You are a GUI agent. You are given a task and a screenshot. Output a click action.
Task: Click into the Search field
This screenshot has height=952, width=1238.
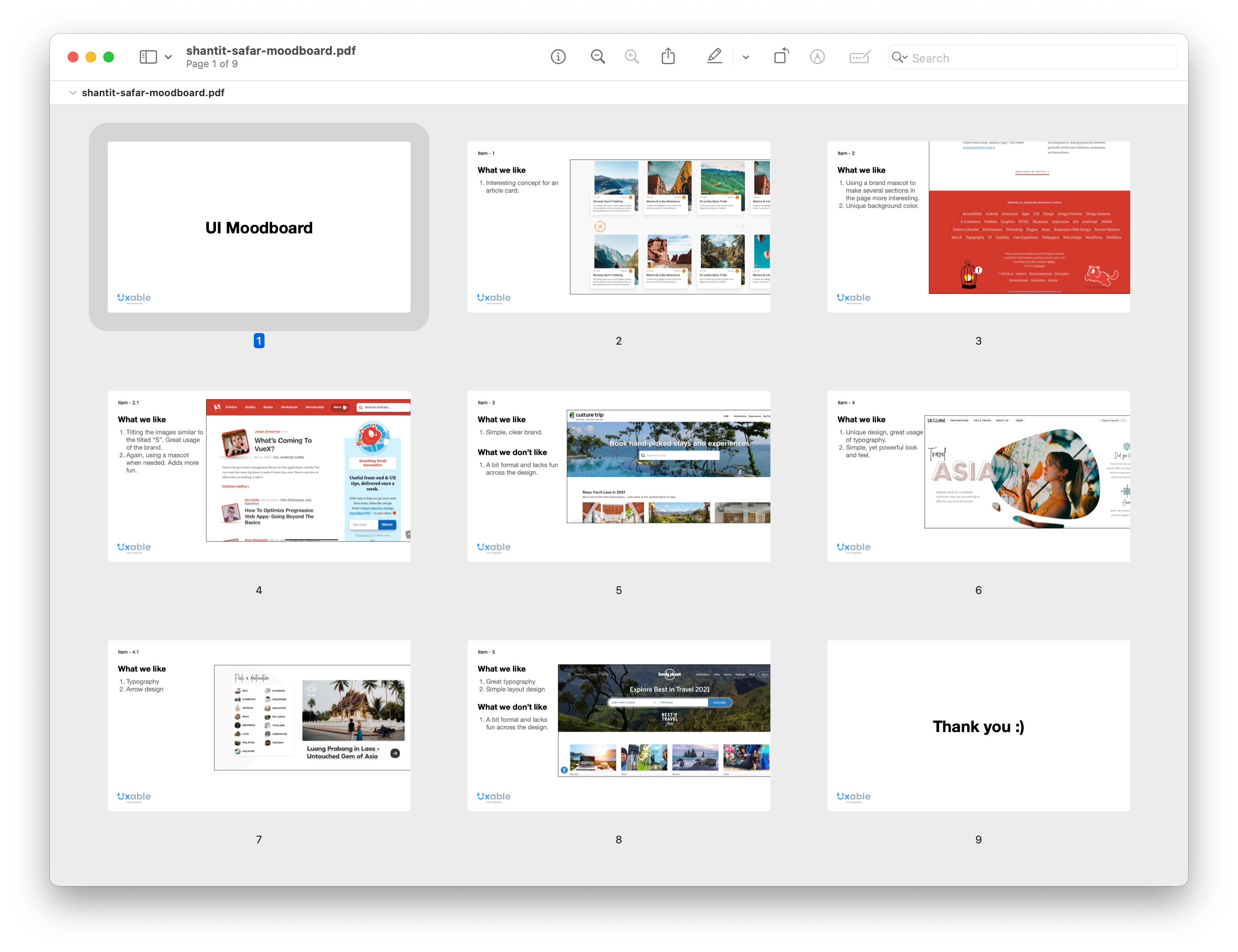(x=1037, y=58)
